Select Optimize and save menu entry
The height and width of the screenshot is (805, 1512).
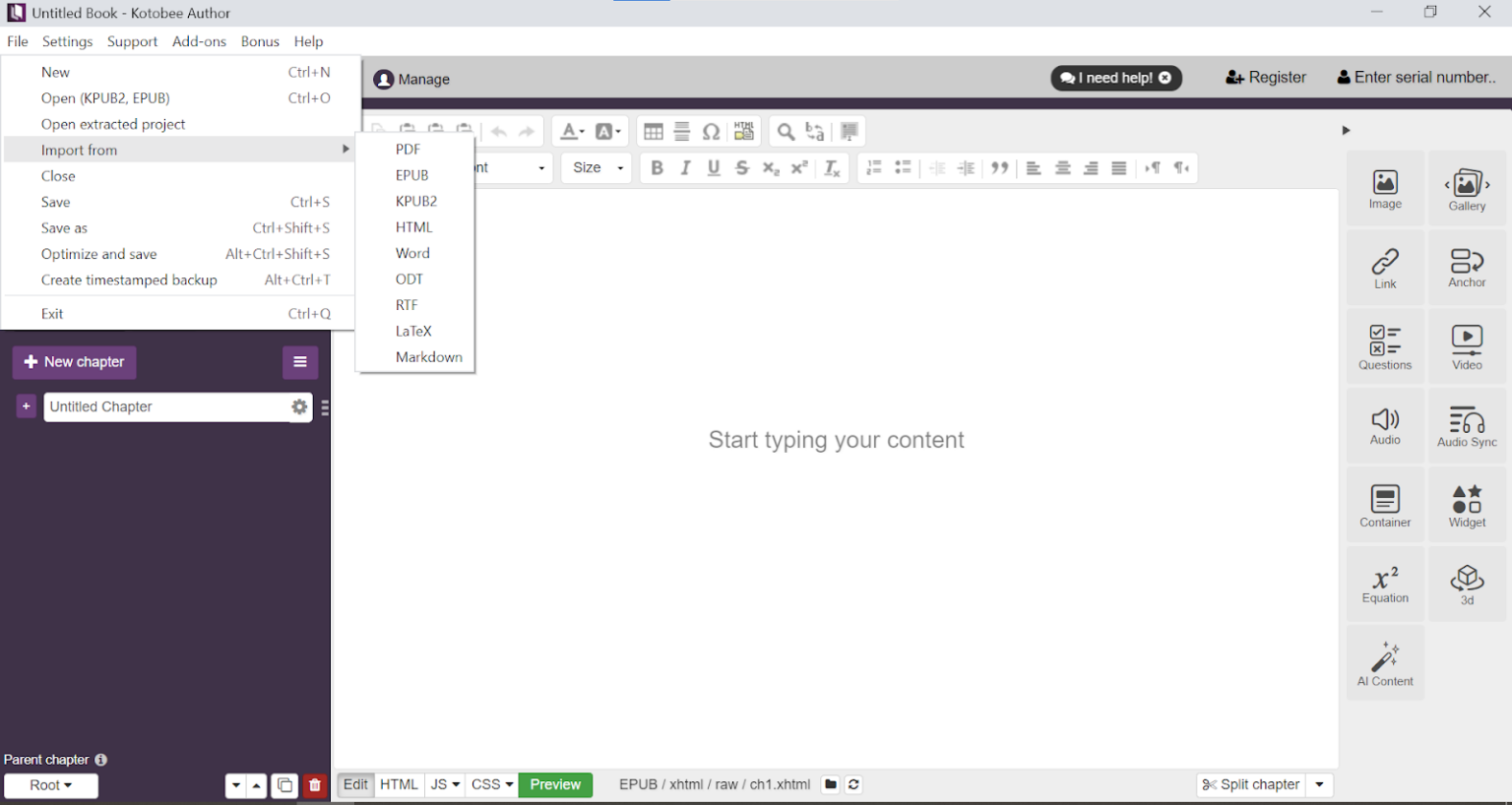177,254
